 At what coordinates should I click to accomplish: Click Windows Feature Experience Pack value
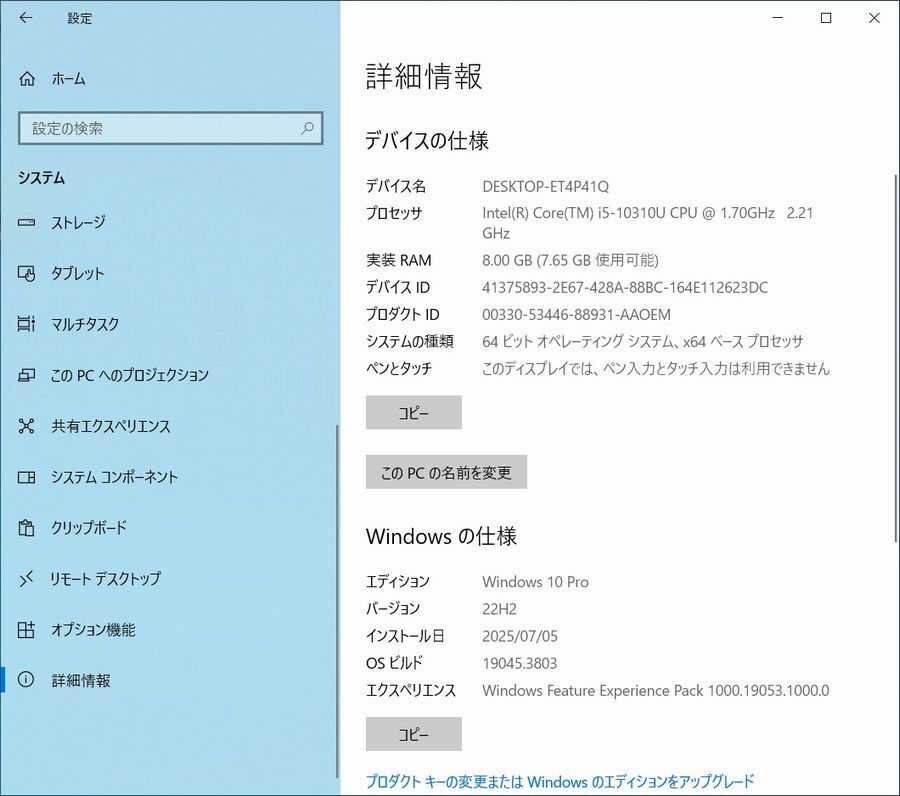(x=655, y=690)
